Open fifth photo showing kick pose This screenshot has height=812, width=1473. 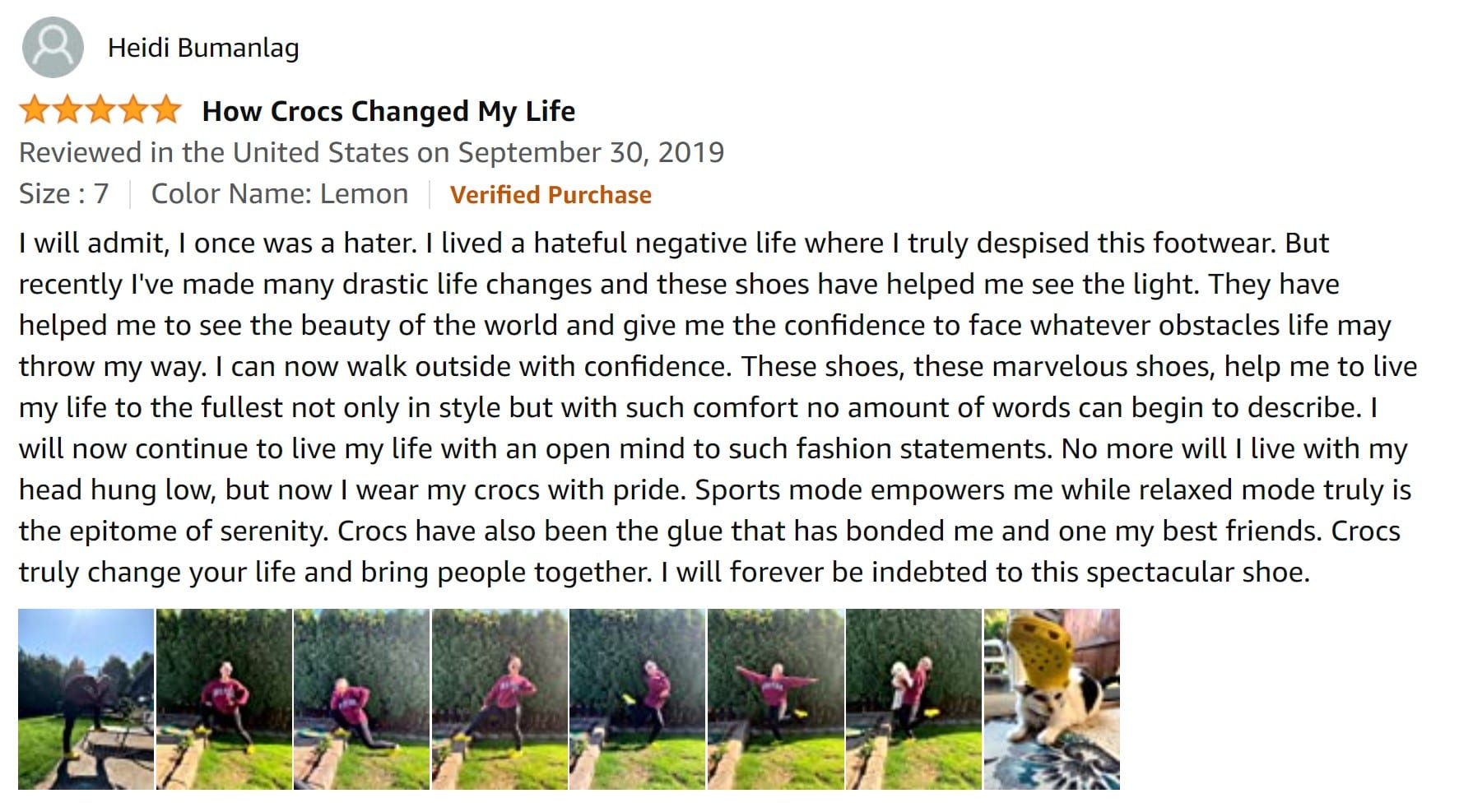[x=637, y=699]
